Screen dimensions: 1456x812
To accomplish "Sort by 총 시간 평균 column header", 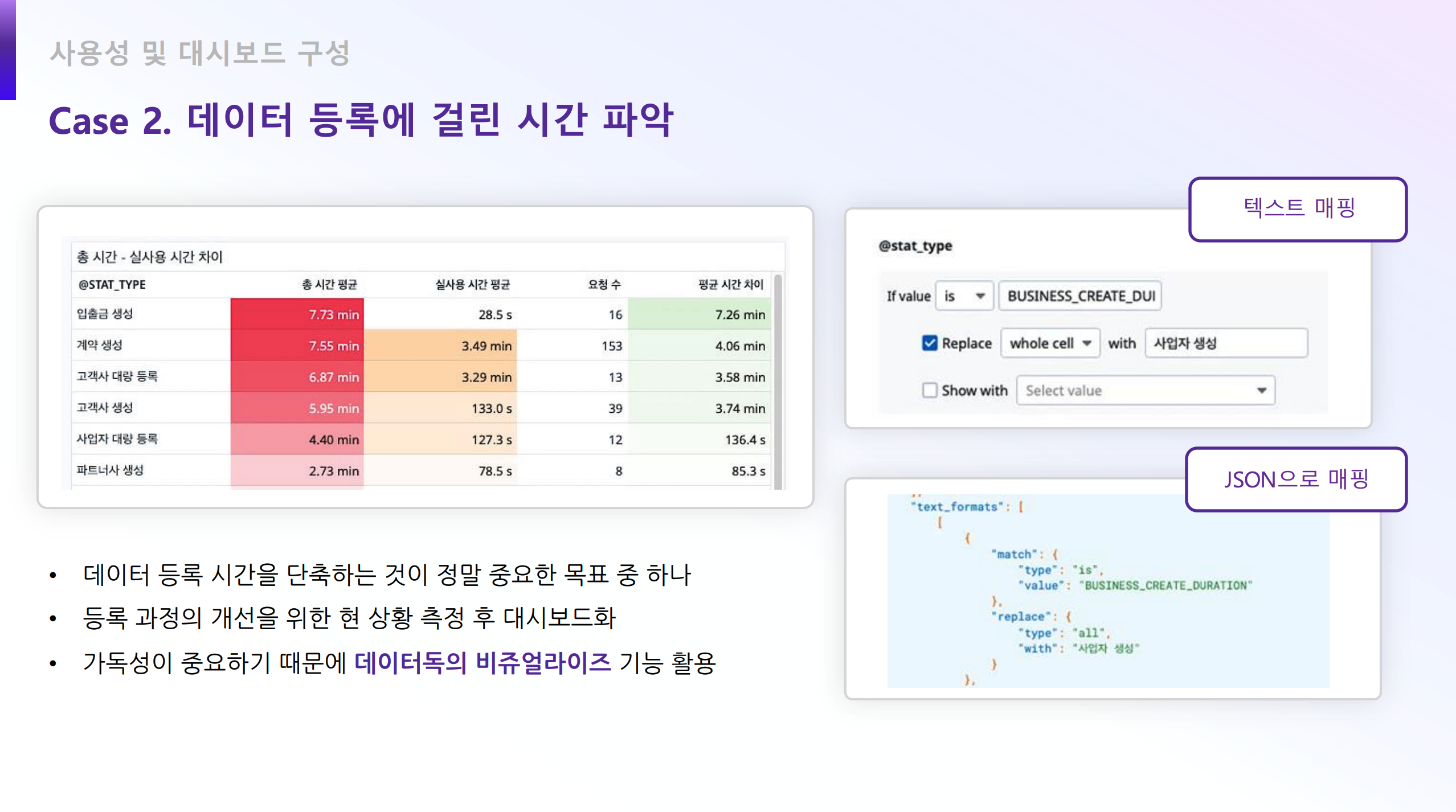I will 329,284.
